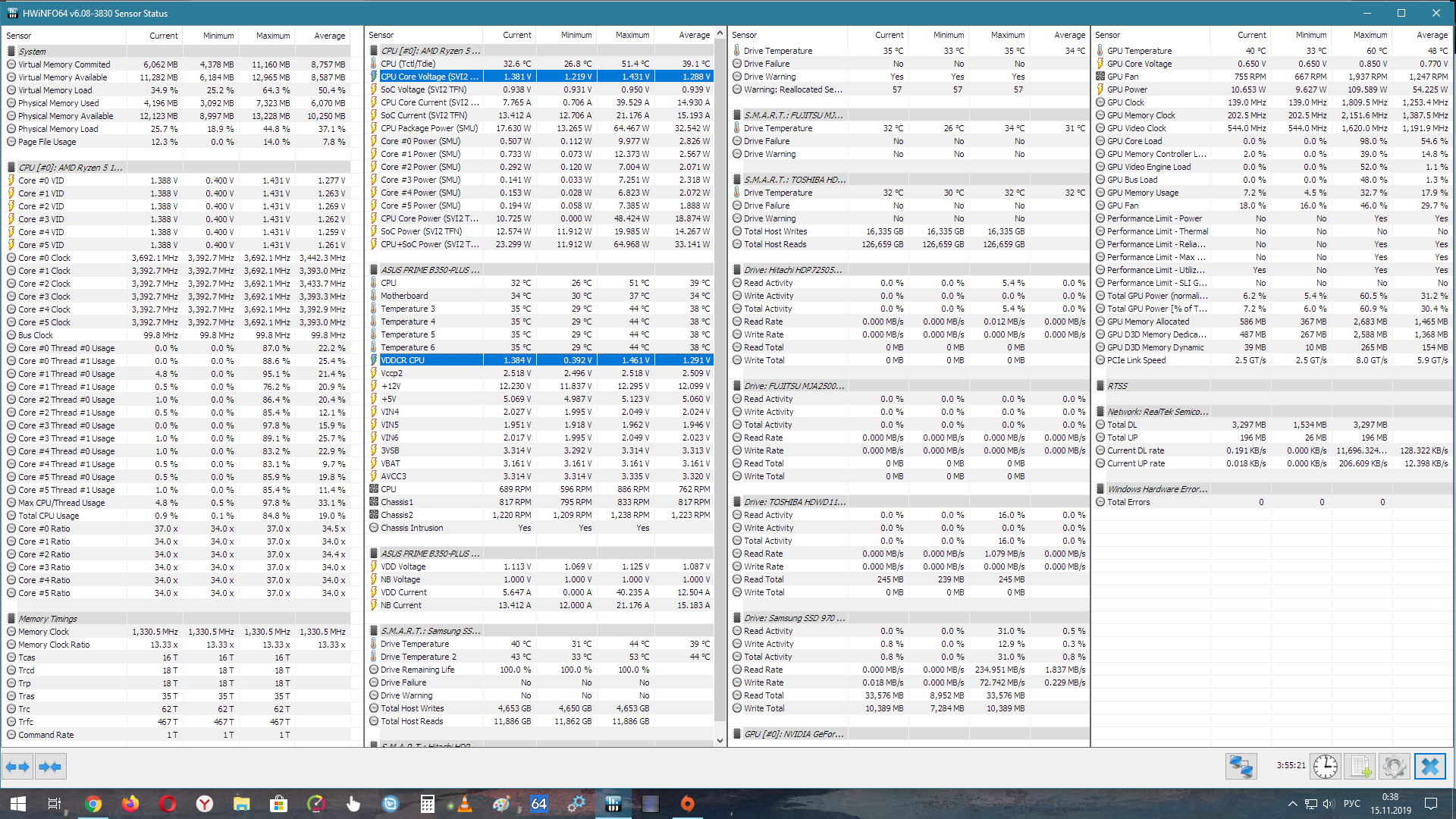Click the Memory Timings section header
Screen dimensions: 1456x819
click(48, 619)
